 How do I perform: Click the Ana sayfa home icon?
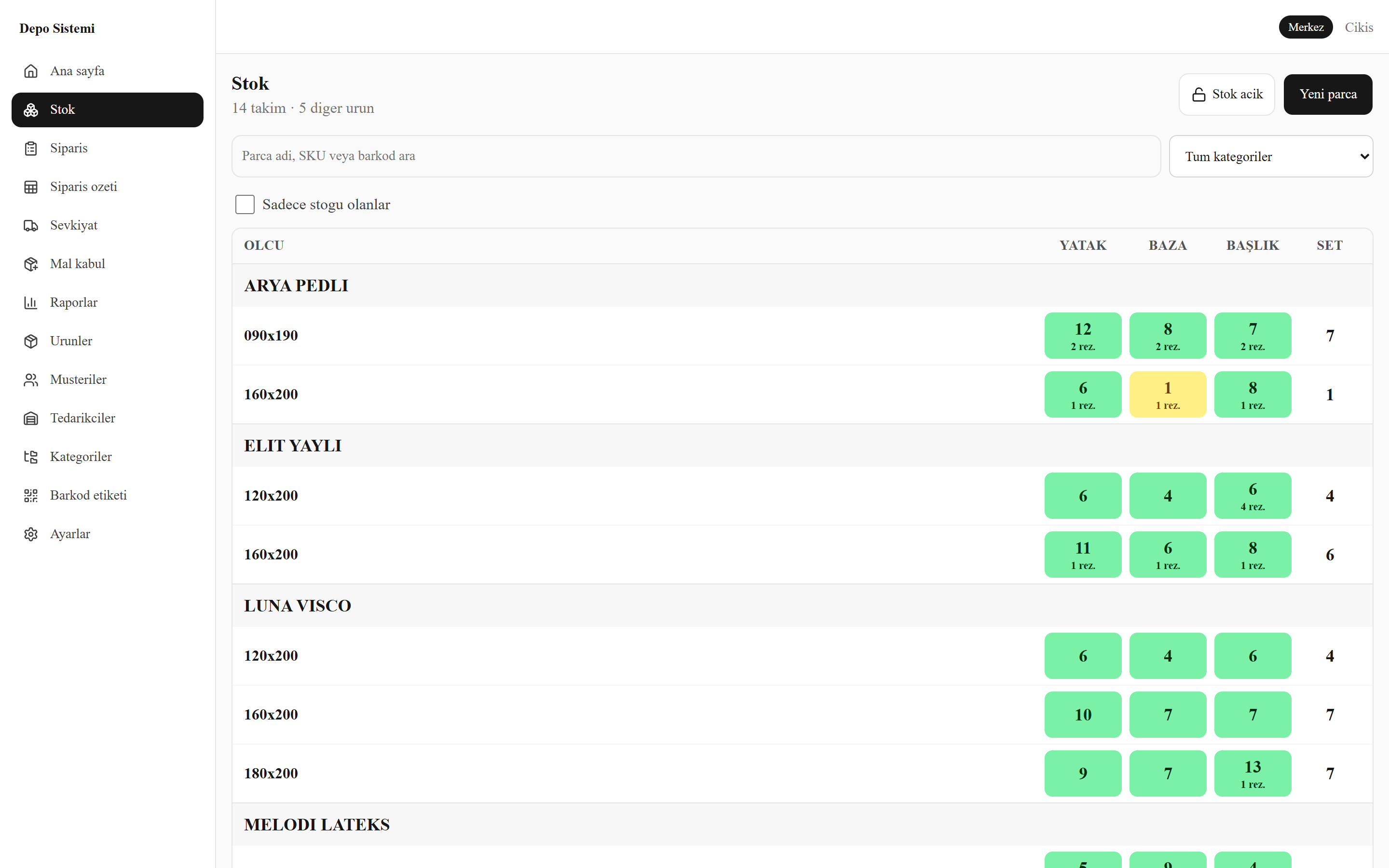point(31,71)
